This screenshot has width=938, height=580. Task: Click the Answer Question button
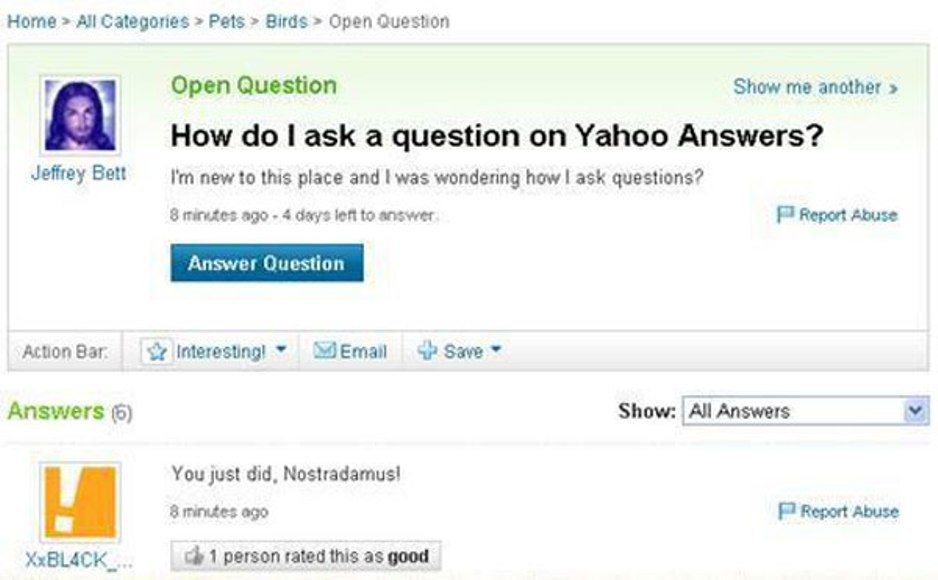coord(267,262)
